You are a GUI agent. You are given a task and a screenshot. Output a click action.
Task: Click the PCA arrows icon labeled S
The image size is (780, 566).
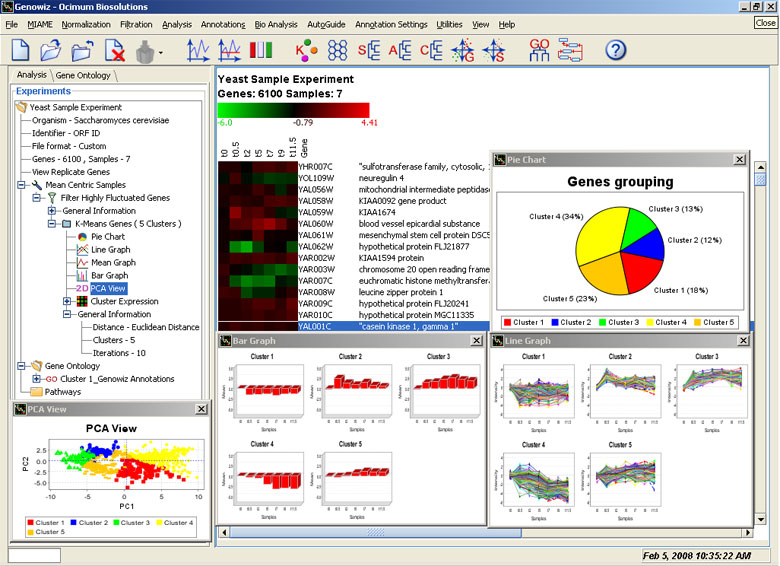click(493, 50)
